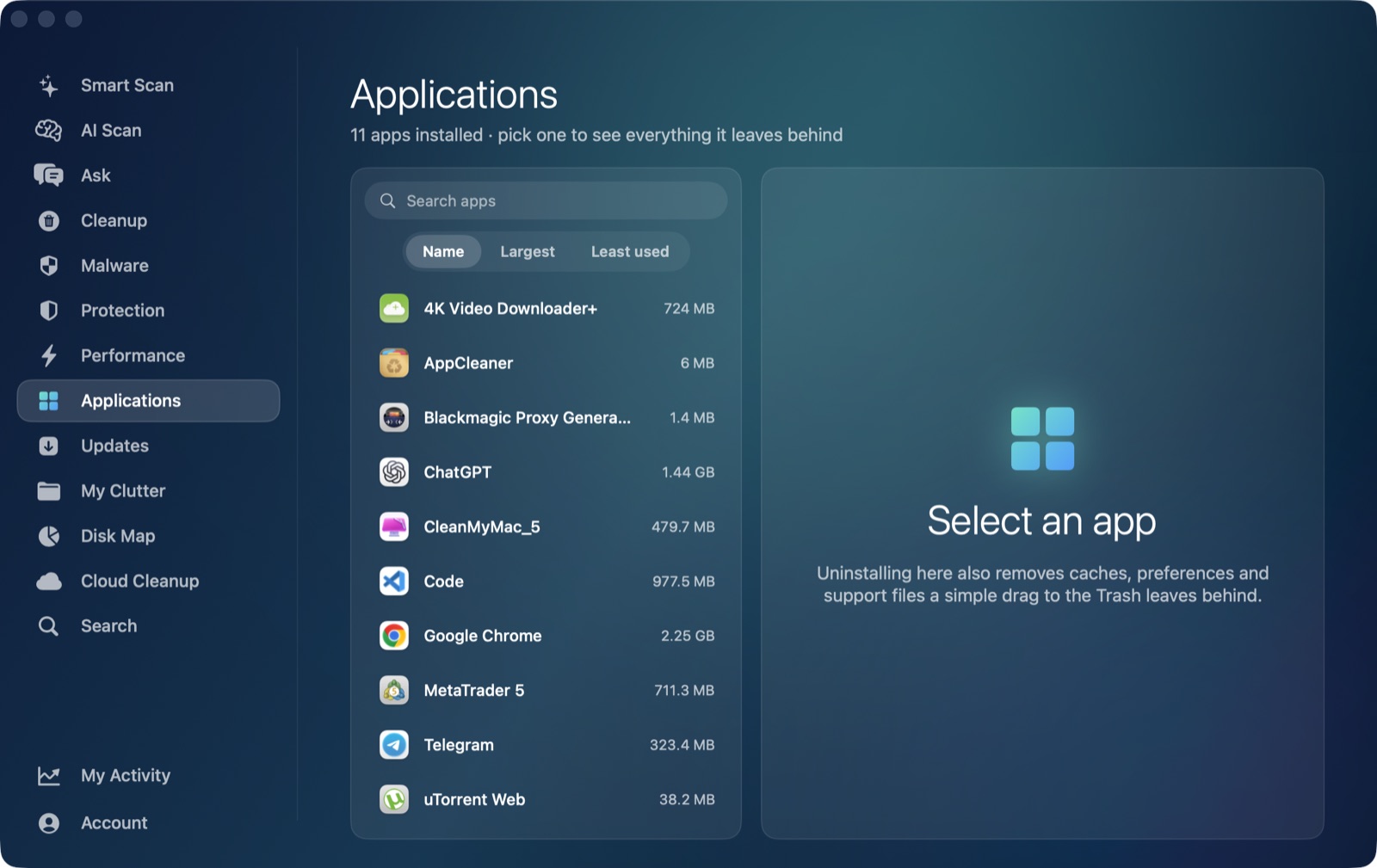
Task: Choose the Code name text
Action: (x=443, y=582)
